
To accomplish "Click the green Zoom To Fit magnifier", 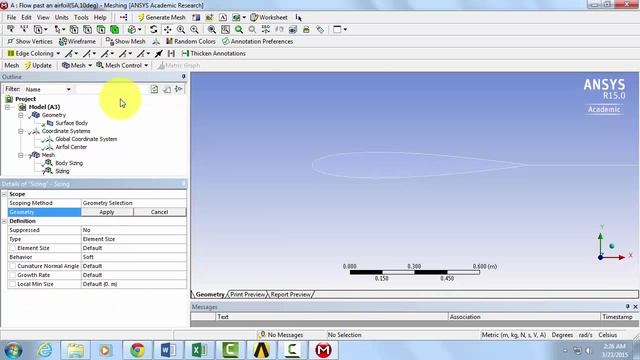I will (239, 29).
